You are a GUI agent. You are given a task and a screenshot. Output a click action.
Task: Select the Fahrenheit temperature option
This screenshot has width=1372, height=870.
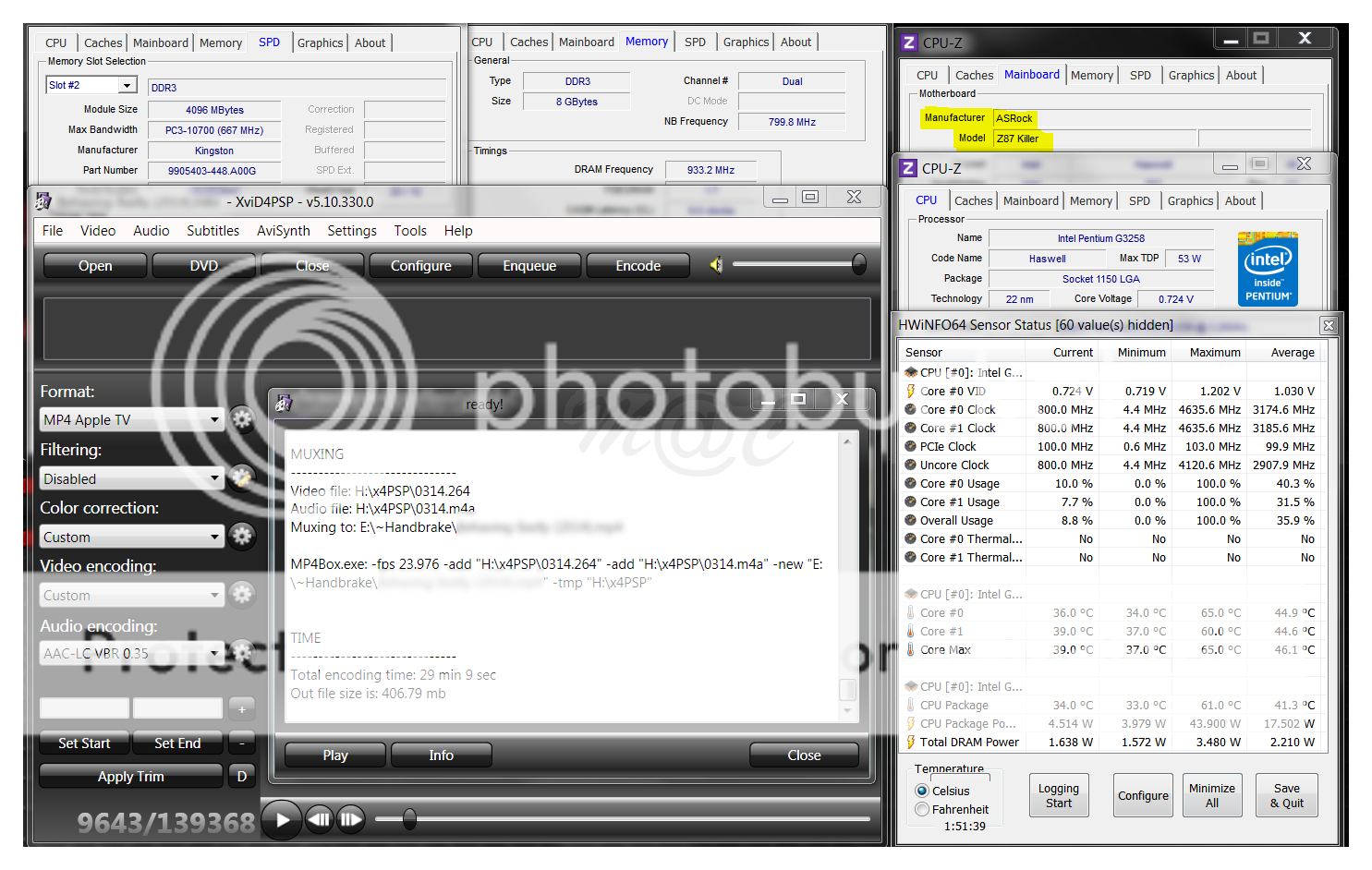922,809
